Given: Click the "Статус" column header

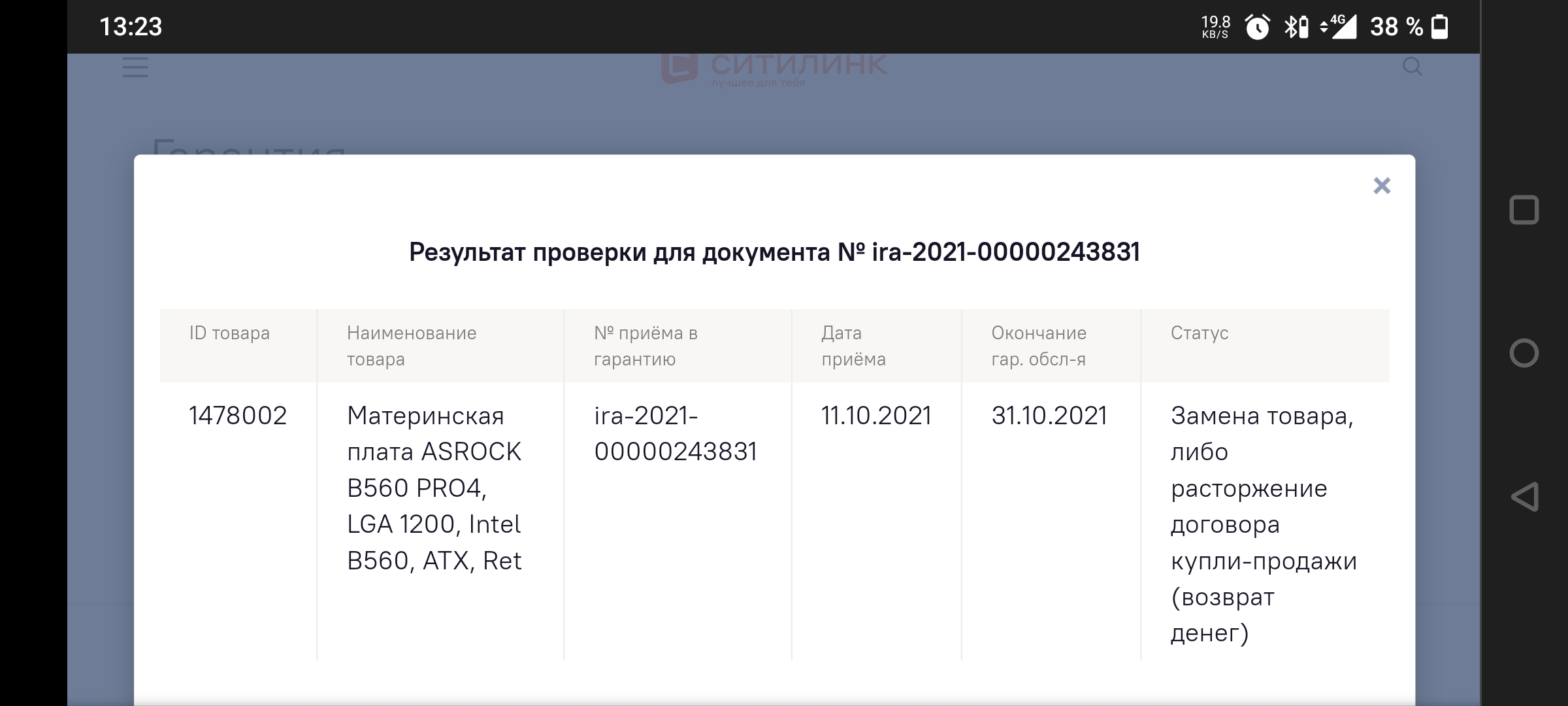Looking at the screenshot, I should (1199, 333).
